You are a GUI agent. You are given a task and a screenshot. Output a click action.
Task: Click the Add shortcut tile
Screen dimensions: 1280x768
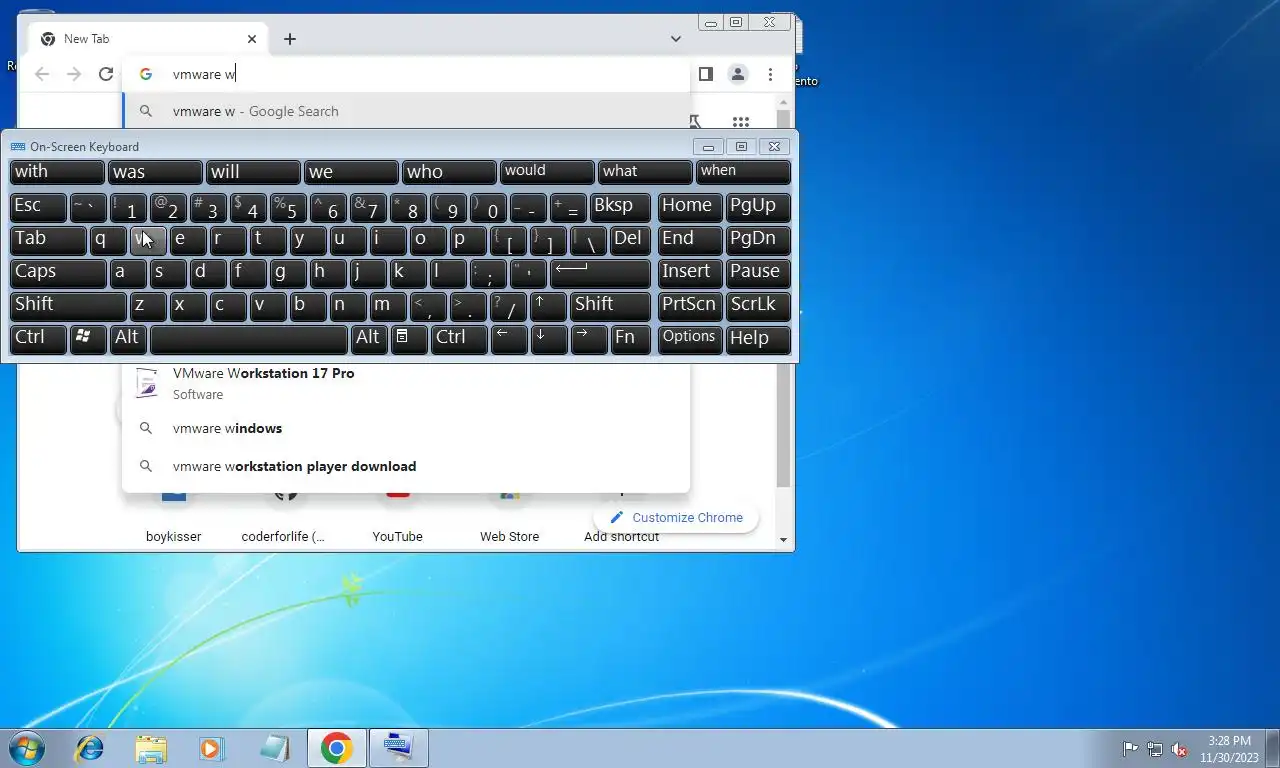point(621,536)
